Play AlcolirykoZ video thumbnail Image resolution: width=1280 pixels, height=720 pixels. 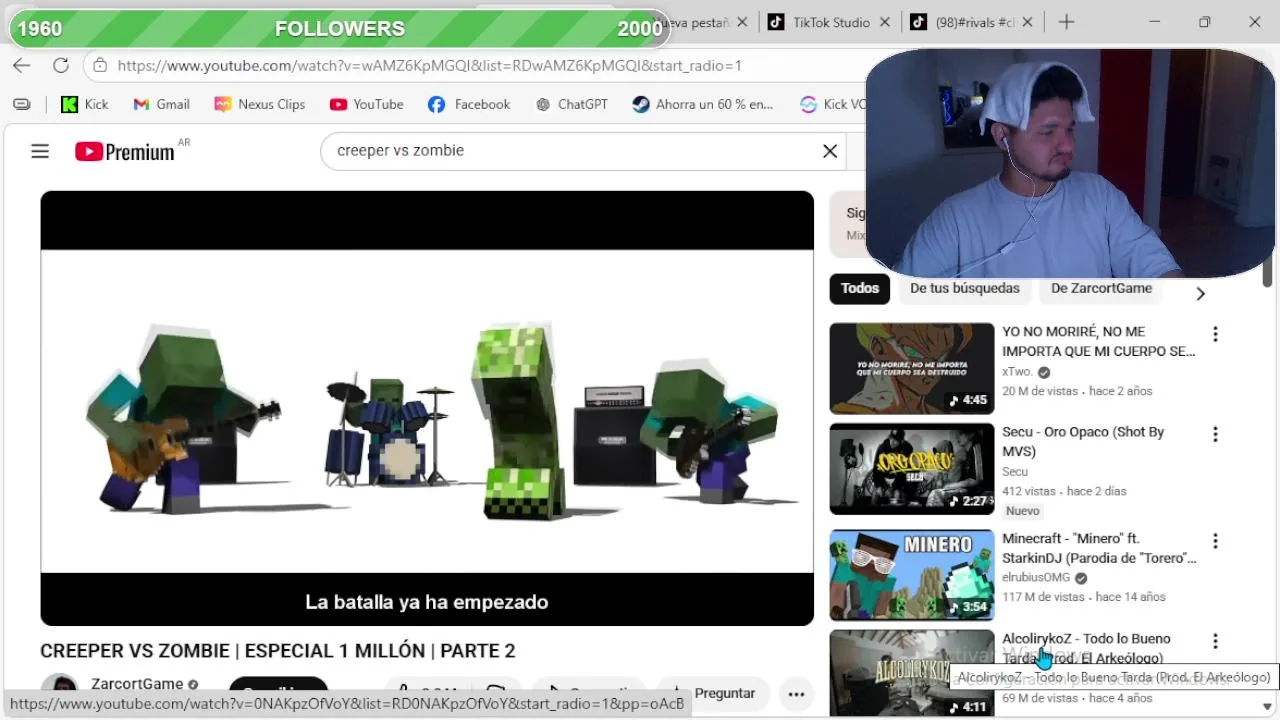(x=912, y=672)
